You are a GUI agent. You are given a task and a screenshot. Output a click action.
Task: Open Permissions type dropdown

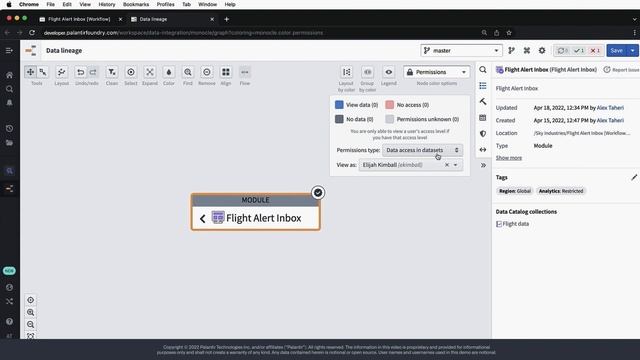[422, 150]
